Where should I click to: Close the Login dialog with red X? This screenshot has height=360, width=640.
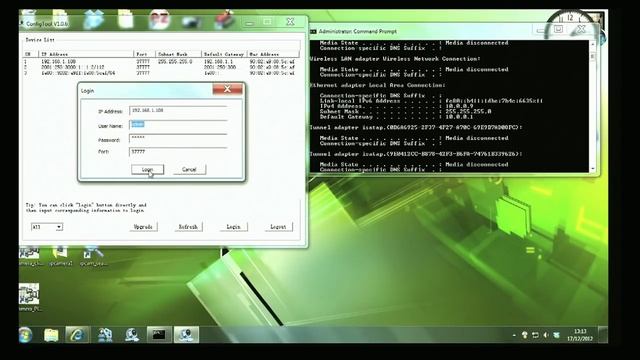[227, 89]
